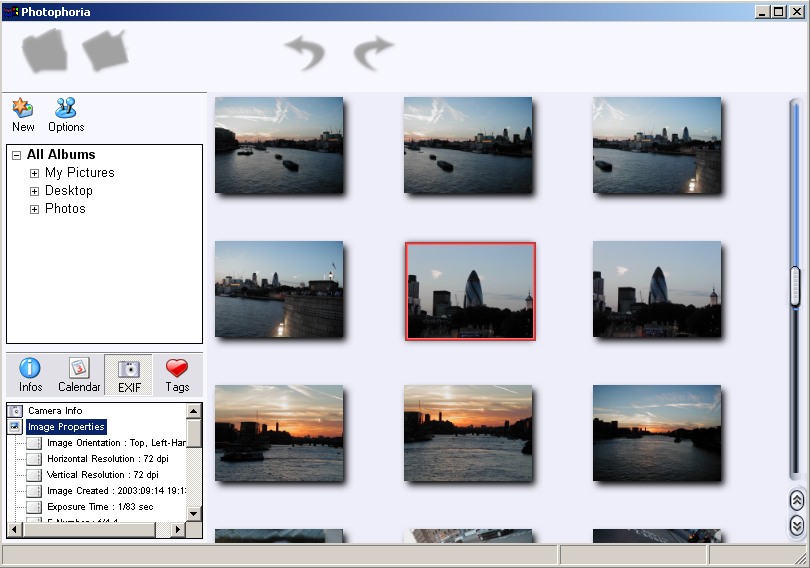
Task: Click the gallery page-up double chevron button
Action: coord(797,500)
